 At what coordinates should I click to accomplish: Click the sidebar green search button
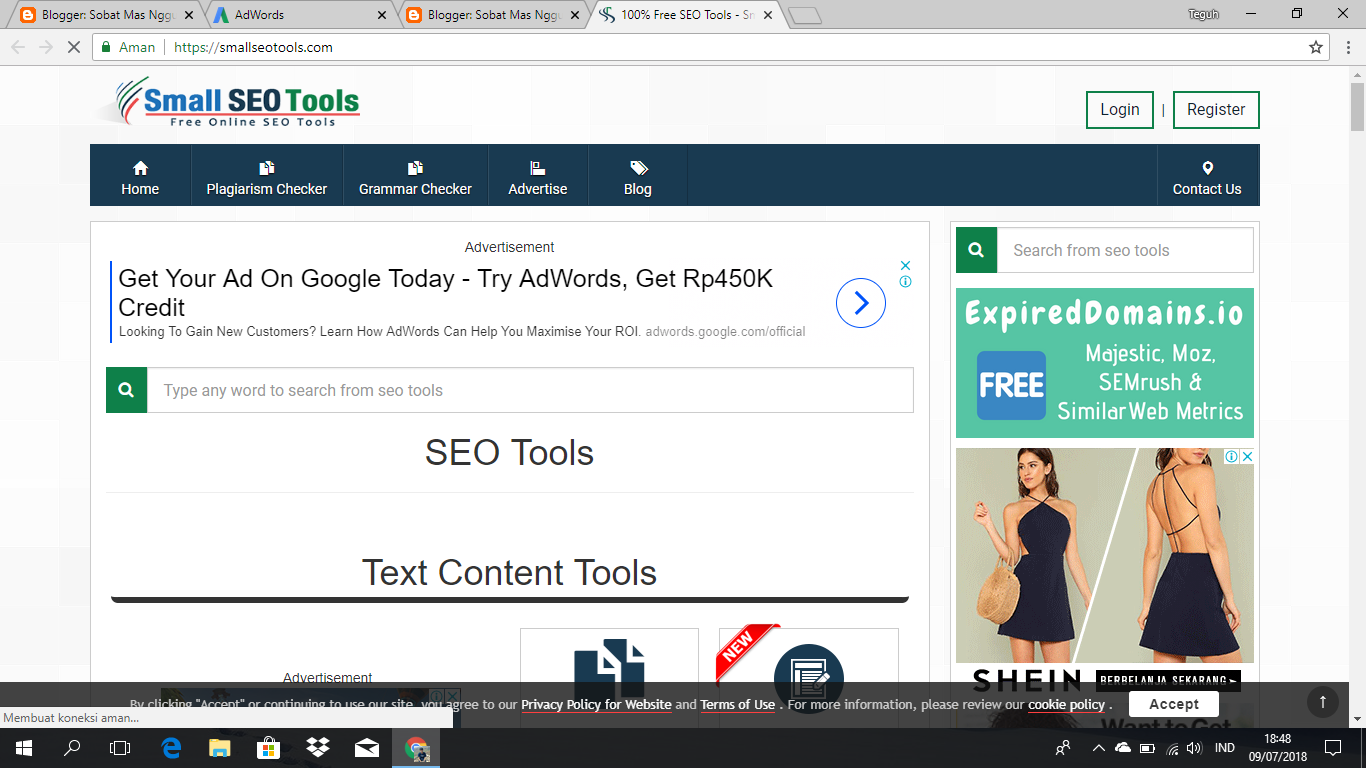pos(976,250)
